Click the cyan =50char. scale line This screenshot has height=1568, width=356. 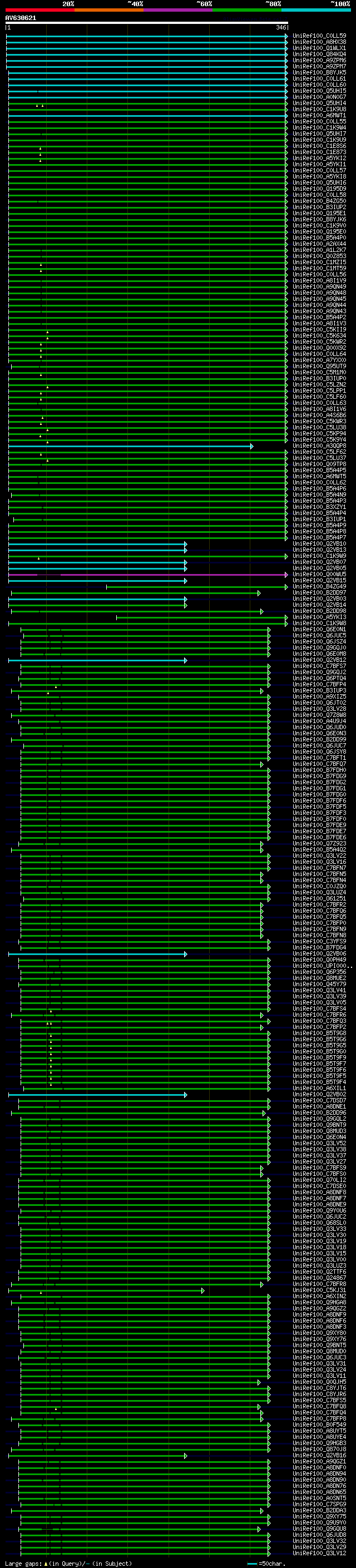252,1564
